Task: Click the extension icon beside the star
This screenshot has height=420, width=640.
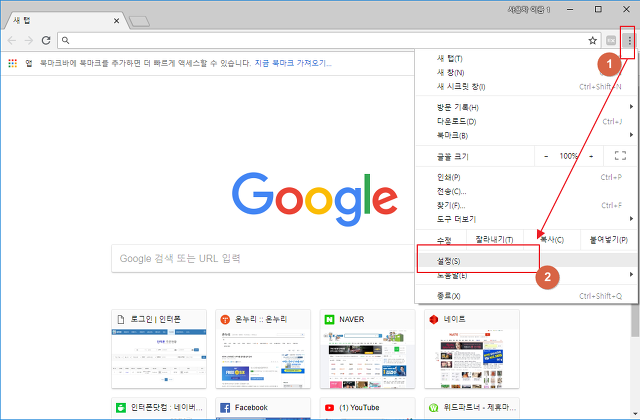Action: [x=611, y=40]
